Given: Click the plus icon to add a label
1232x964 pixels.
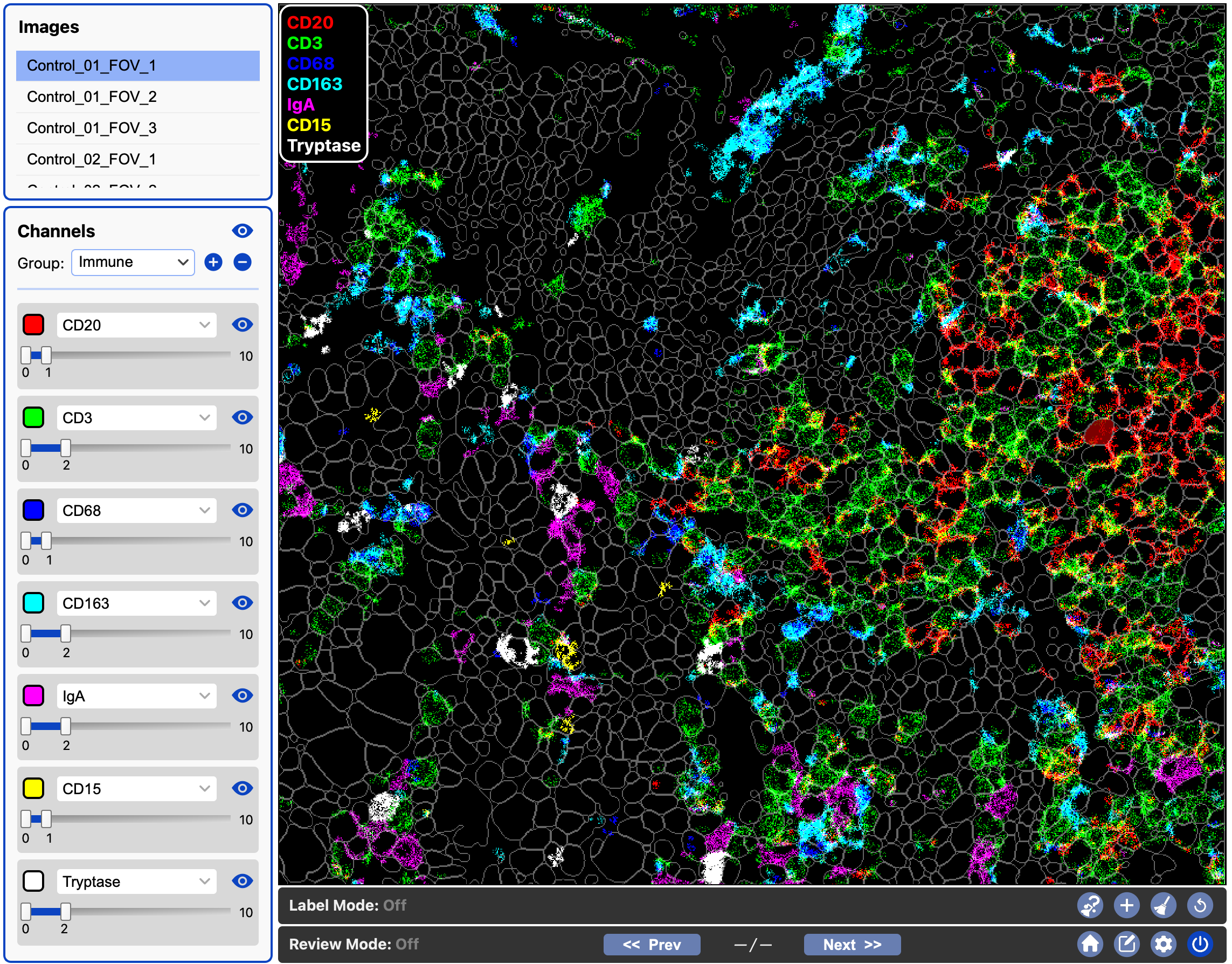Looking at the screenshot, I should click(1126, 905).
